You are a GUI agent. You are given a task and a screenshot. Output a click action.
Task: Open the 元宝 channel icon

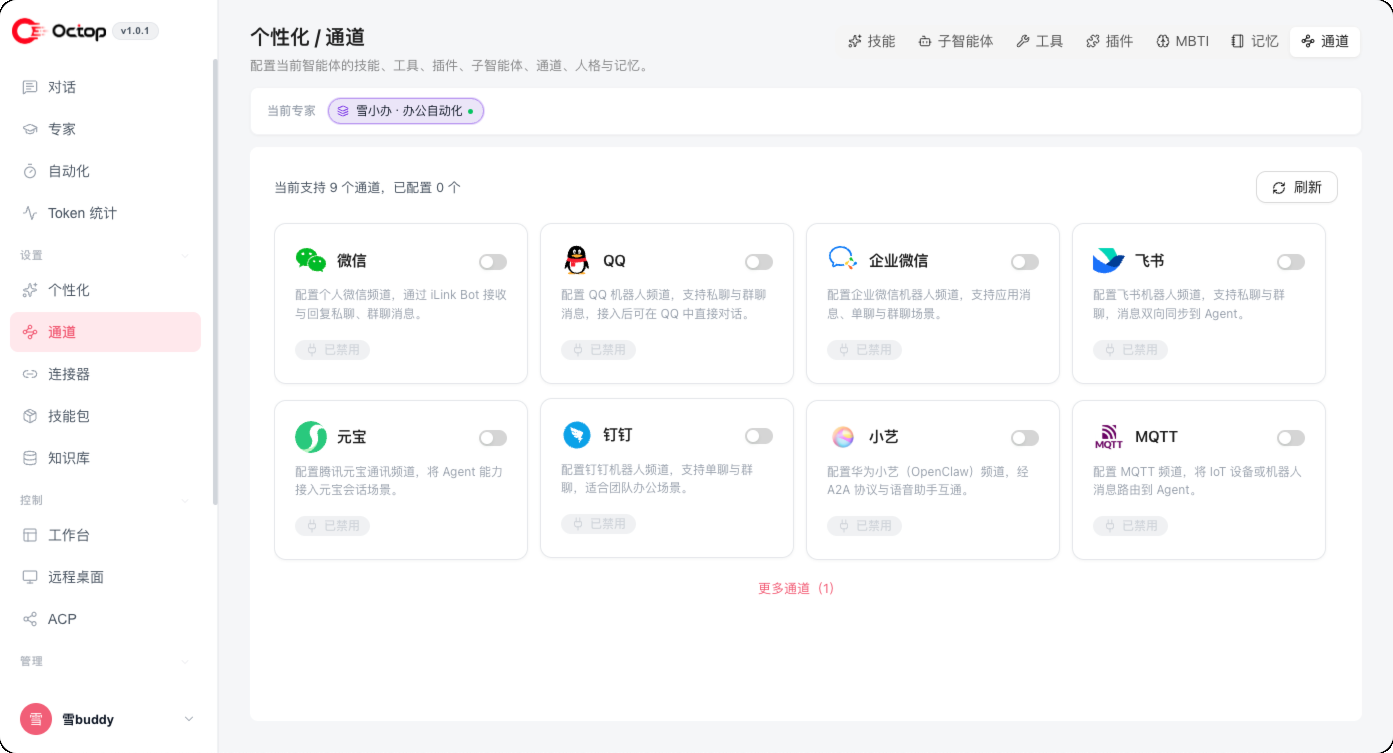coord(311,437)
